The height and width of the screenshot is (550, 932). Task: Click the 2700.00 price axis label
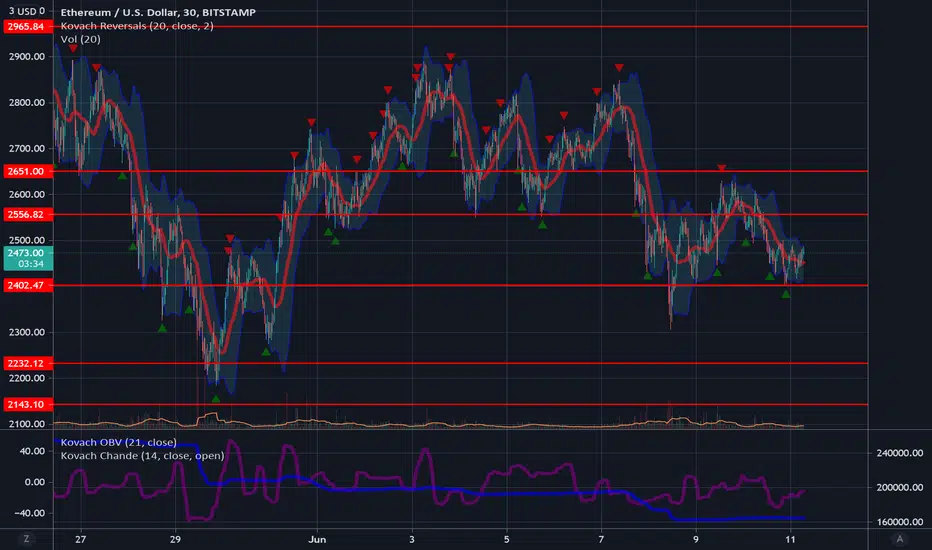27,149
